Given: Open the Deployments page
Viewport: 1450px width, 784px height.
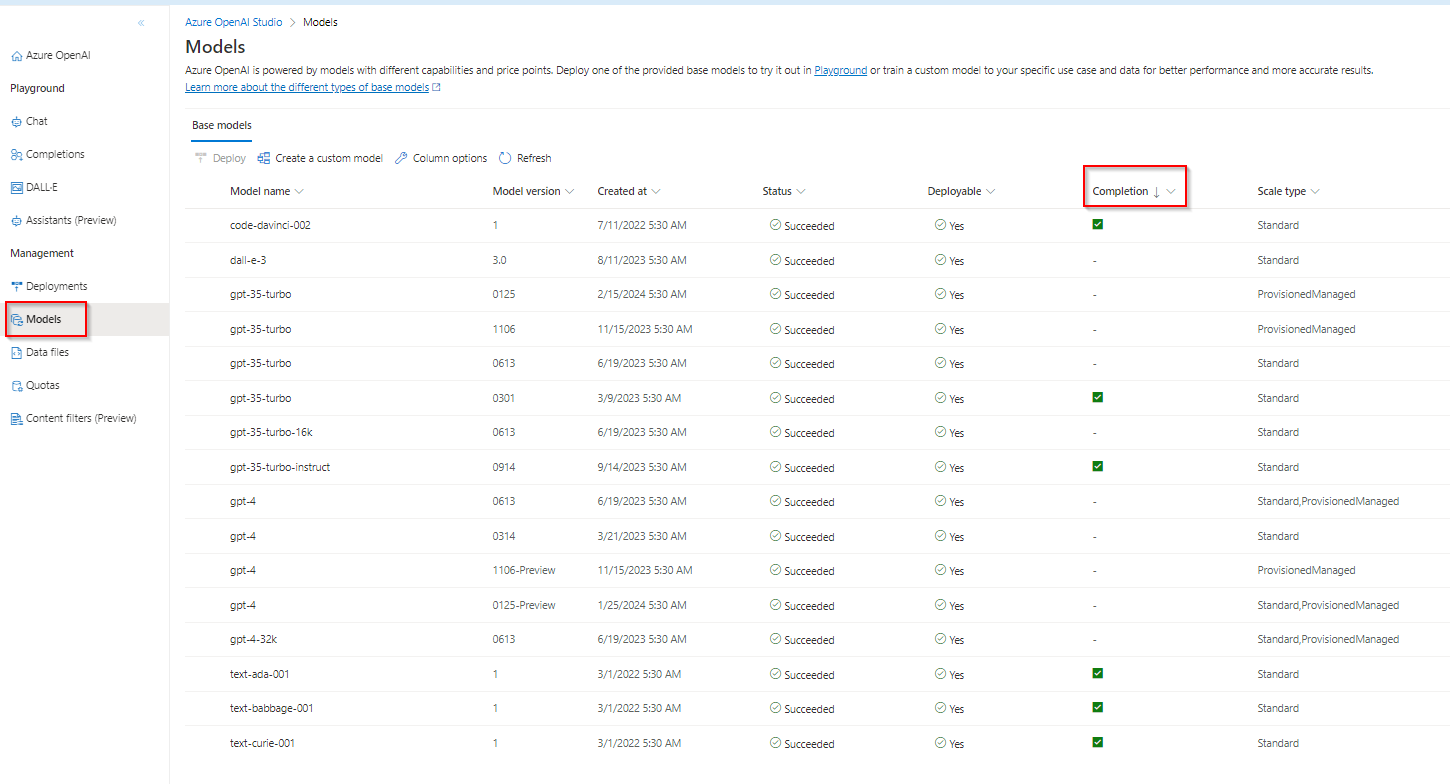Looking at the screenshot, I should (x=57, y=285).
